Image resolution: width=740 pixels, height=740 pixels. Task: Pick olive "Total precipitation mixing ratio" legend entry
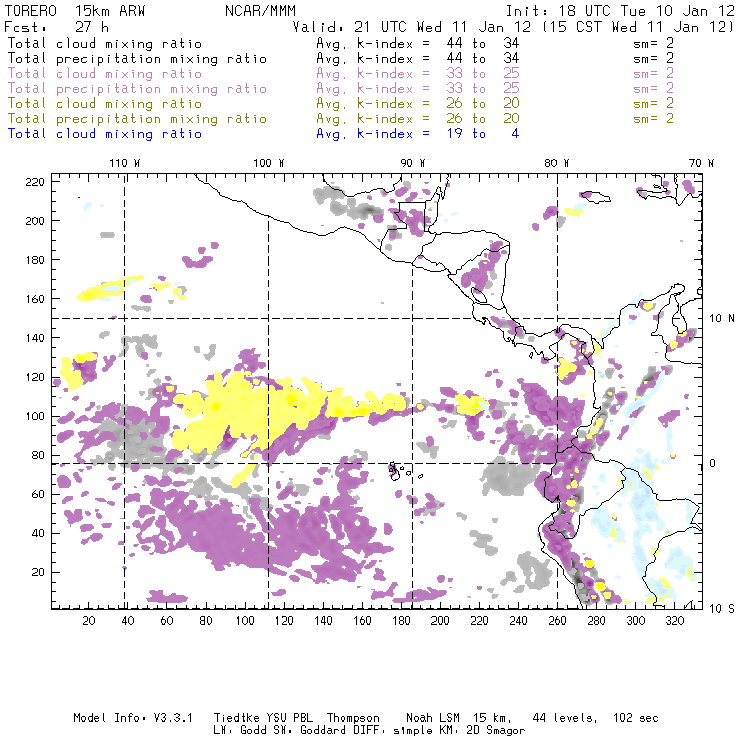137,118
